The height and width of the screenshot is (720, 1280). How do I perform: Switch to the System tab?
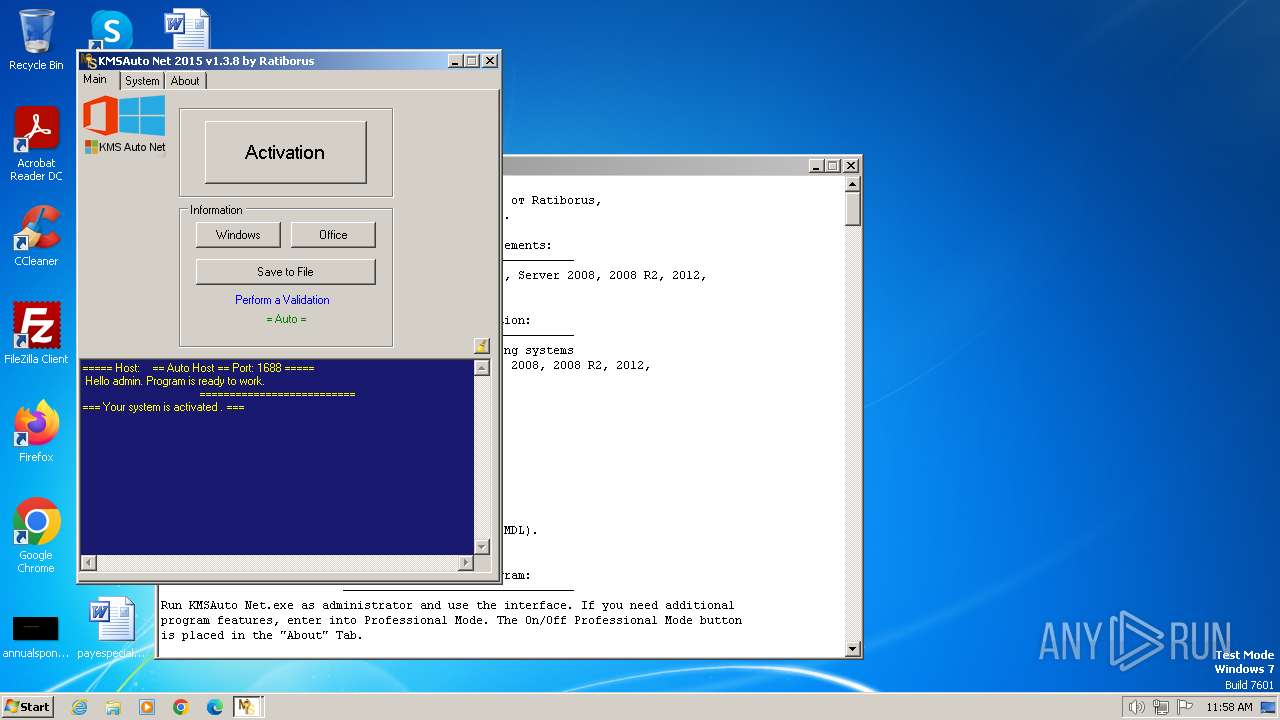point(142,81)
